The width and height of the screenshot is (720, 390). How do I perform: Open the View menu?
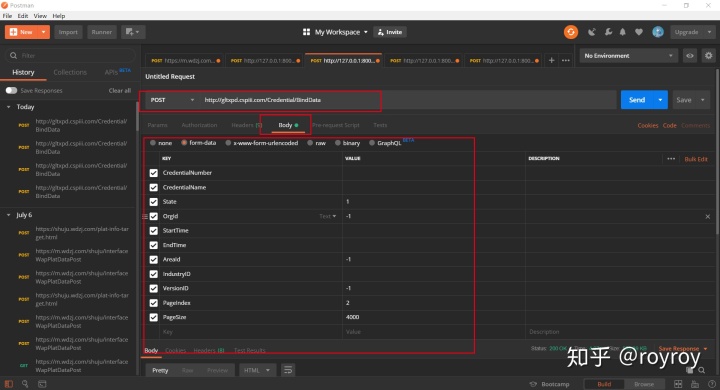[x=40, y=16]
